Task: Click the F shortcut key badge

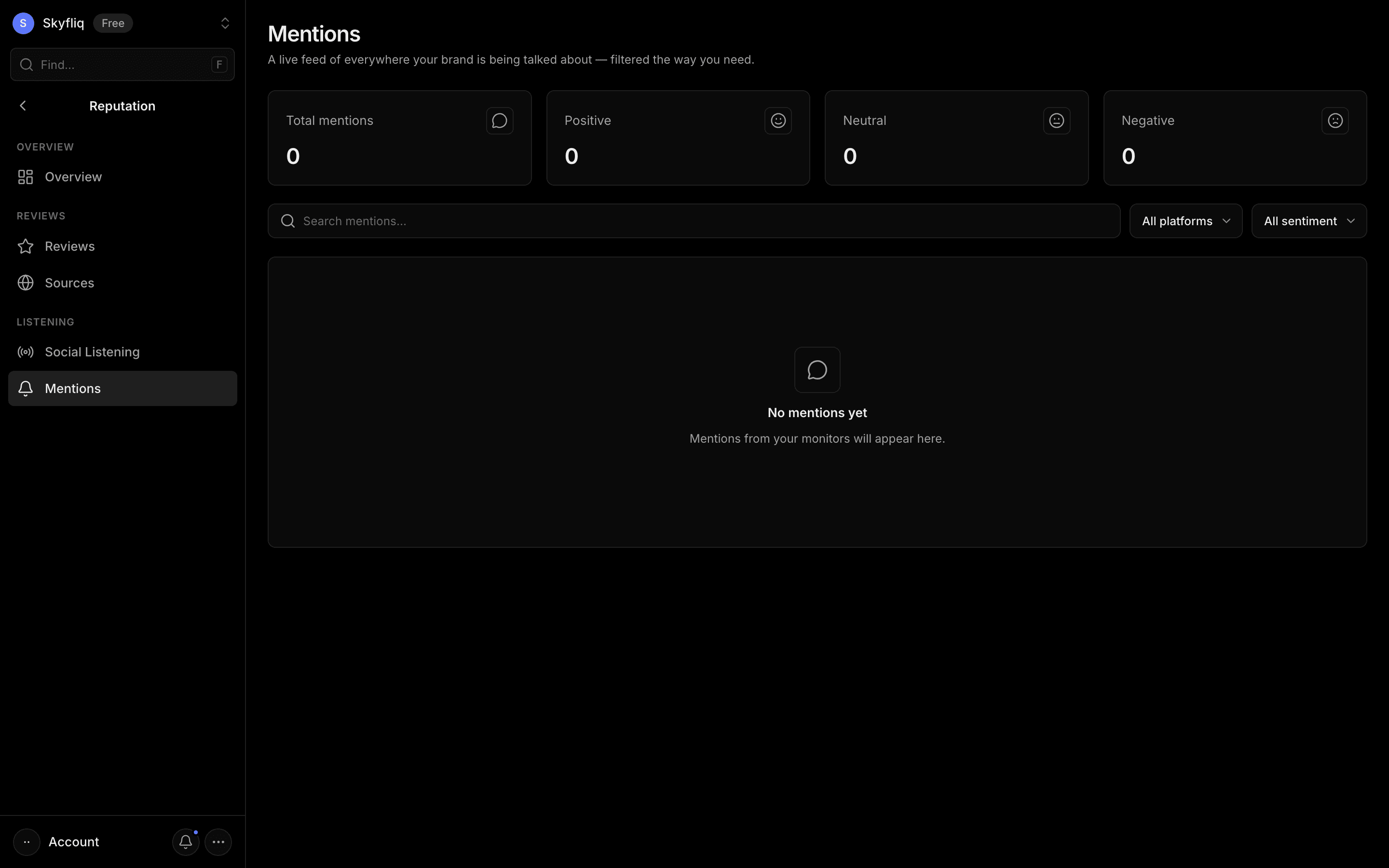Action: pyautogui.click(x=218, y=64)
